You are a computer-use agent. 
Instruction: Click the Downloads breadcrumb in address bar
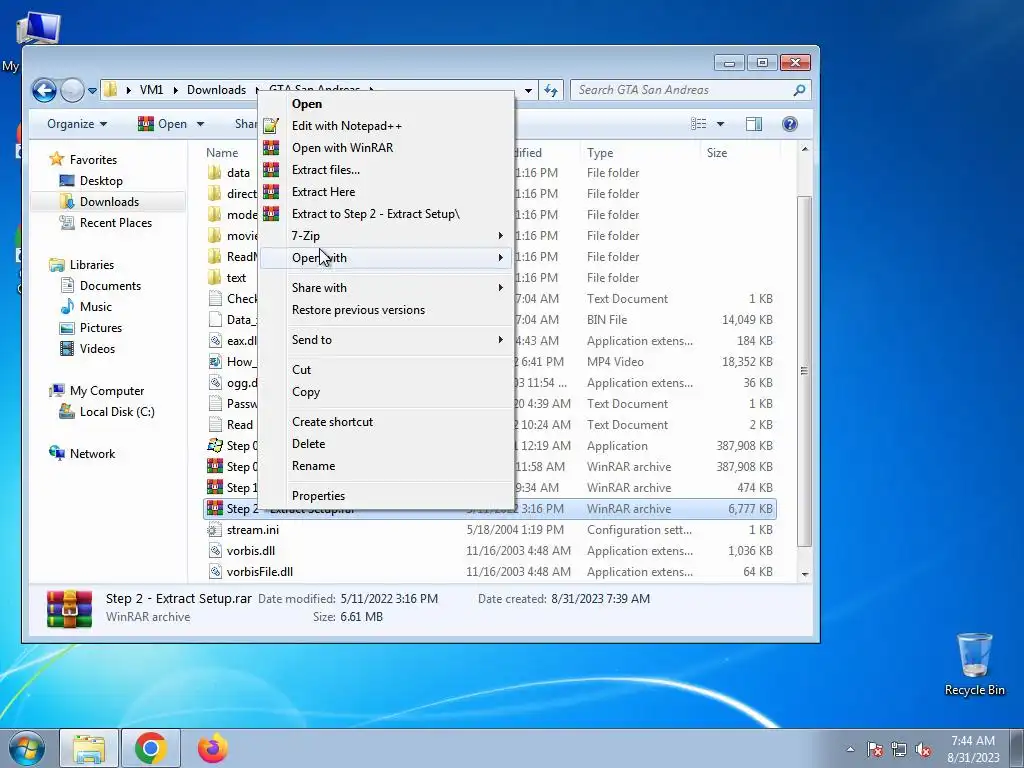216,90
